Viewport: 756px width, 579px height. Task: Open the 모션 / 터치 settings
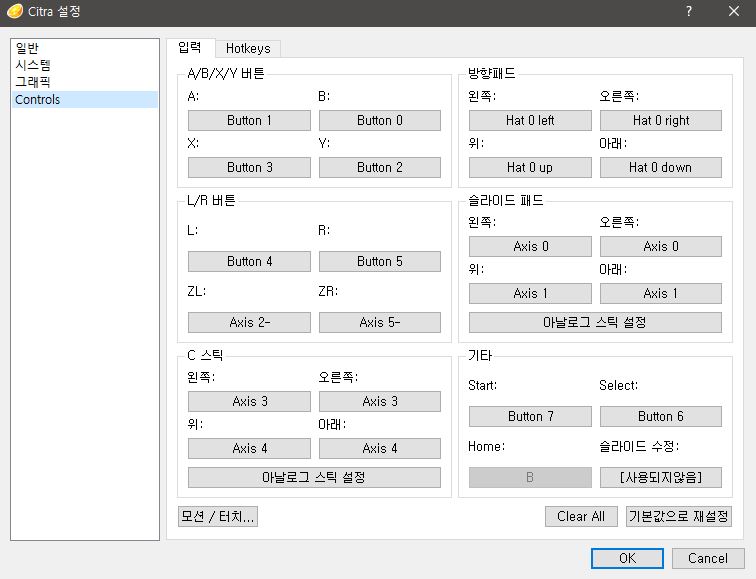click(x=218, y=517)
